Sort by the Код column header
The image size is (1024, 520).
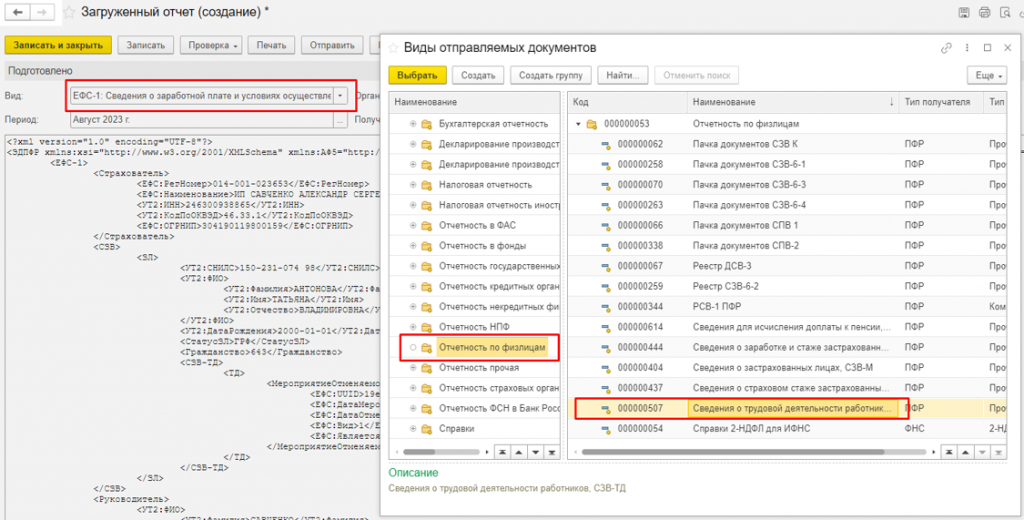pyautogui.click(x=628, y=103)
